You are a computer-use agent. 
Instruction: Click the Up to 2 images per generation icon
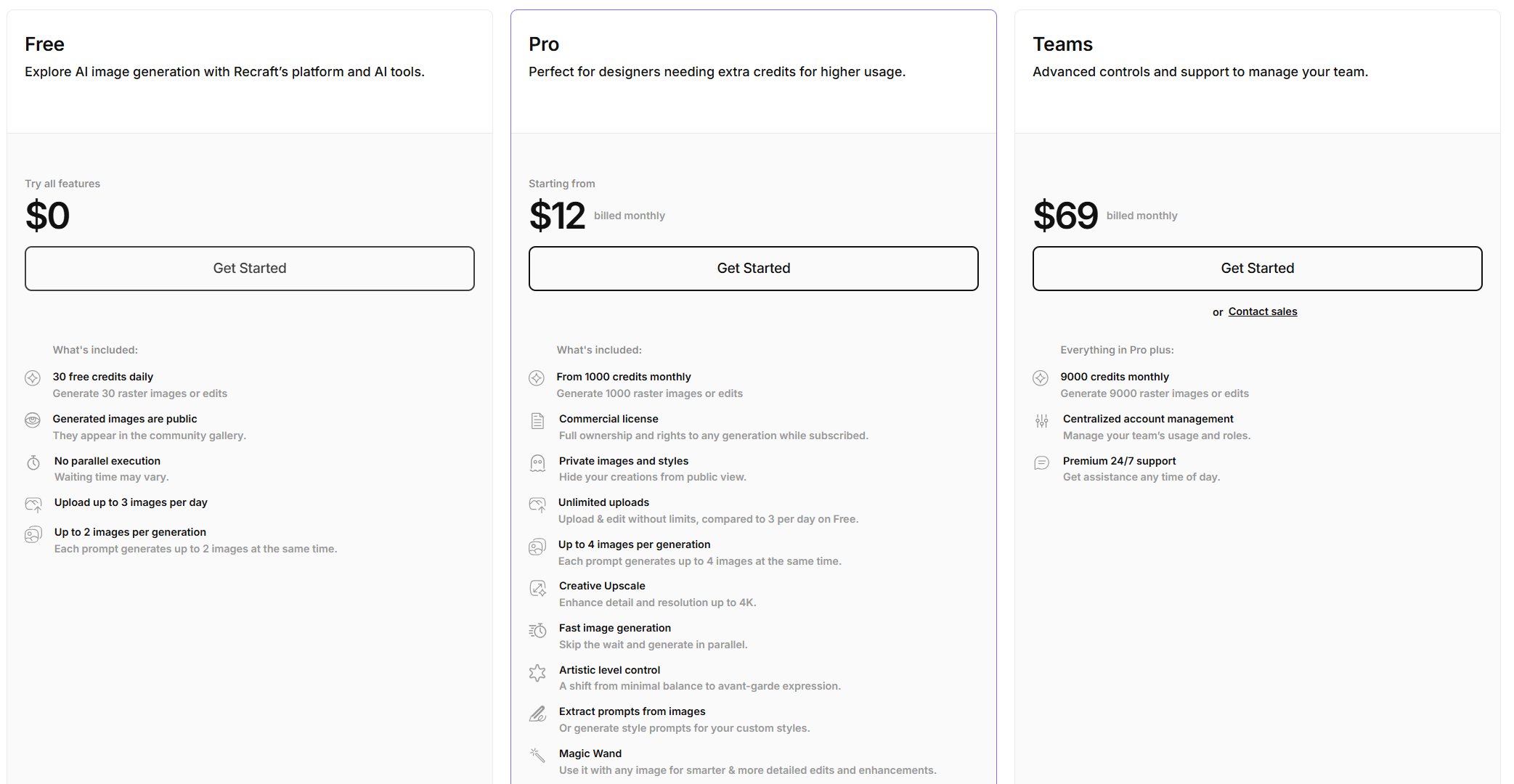pos(33,535)
